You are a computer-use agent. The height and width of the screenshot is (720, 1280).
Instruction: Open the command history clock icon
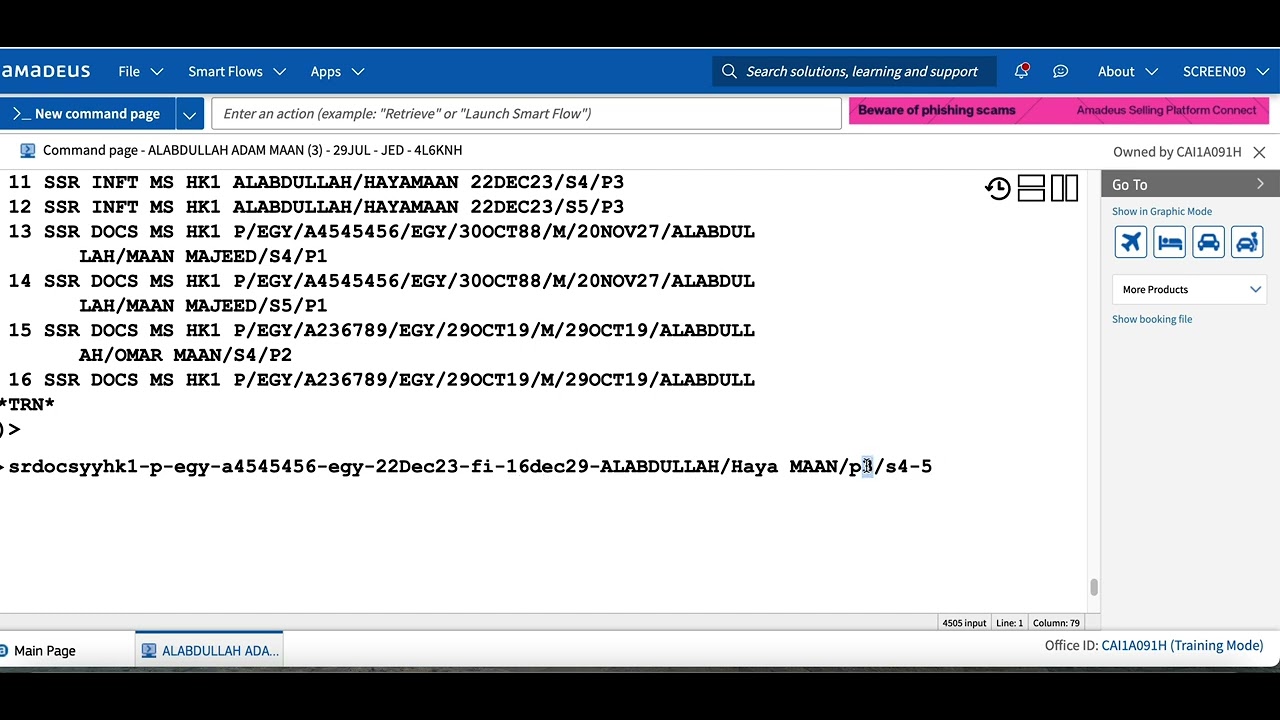[x=998, y=188]
